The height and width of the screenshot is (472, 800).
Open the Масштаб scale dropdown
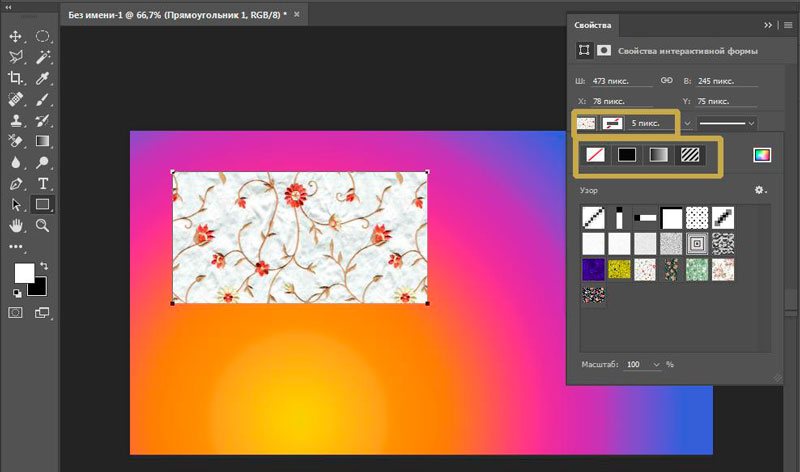656,364
